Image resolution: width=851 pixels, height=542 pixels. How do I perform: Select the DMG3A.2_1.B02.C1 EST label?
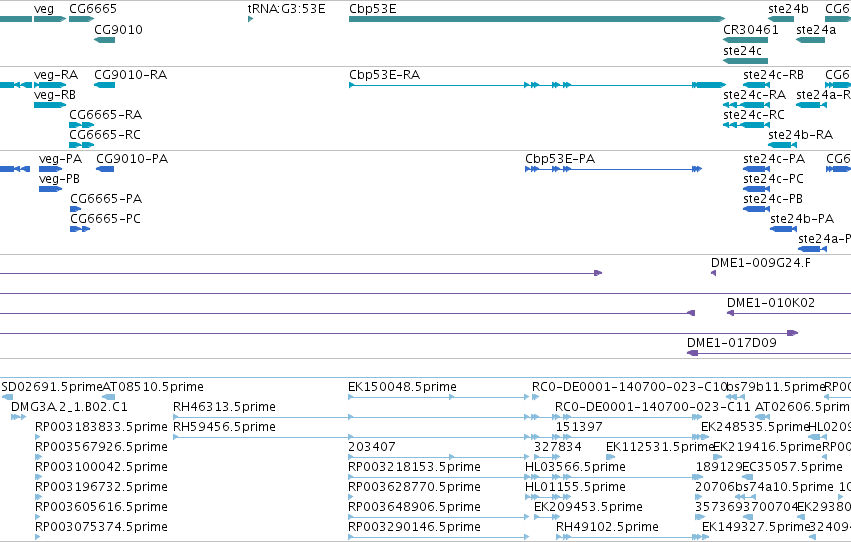click(x=69, y=407)
